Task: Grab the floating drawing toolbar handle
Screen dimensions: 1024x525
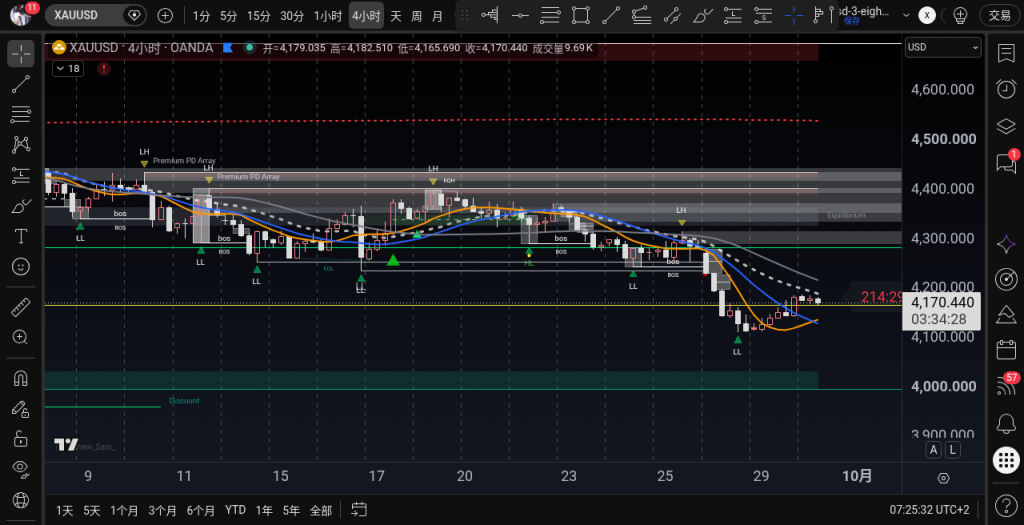Action: click(x=465, y=15)
